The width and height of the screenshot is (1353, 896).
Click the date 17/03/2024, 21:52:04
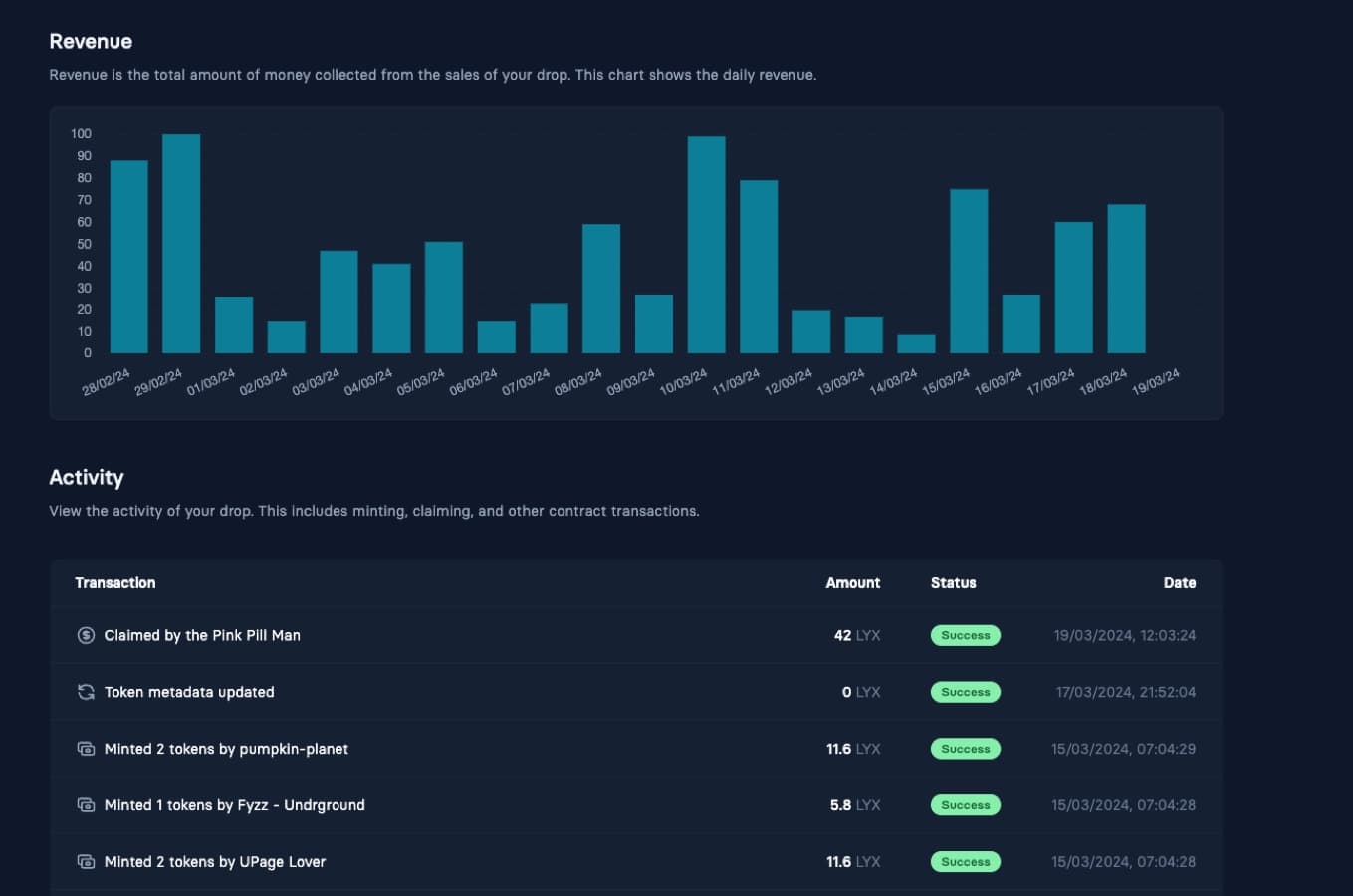[1126, 692]
